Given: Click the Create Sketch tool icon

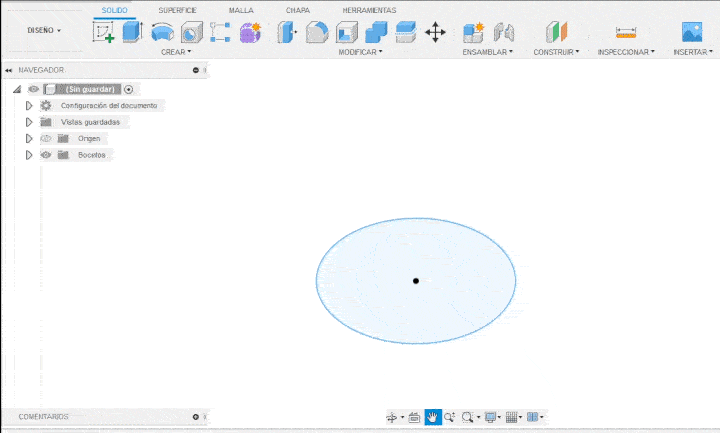Looking at the screenshot, I should click(x=103, y=32).
